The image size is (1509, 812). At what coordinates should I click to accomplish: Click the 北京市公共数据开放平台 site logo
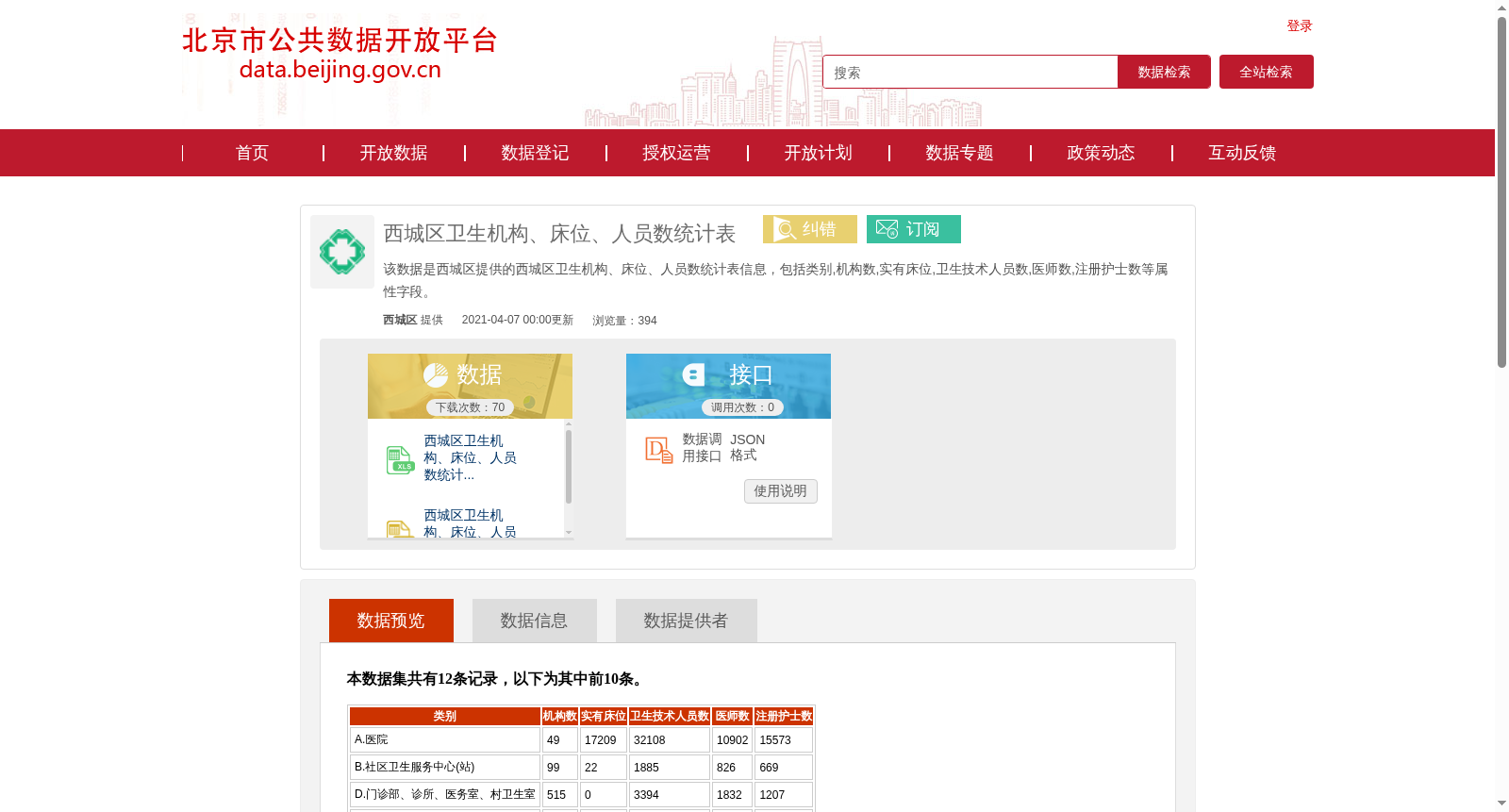pos(340,54)
